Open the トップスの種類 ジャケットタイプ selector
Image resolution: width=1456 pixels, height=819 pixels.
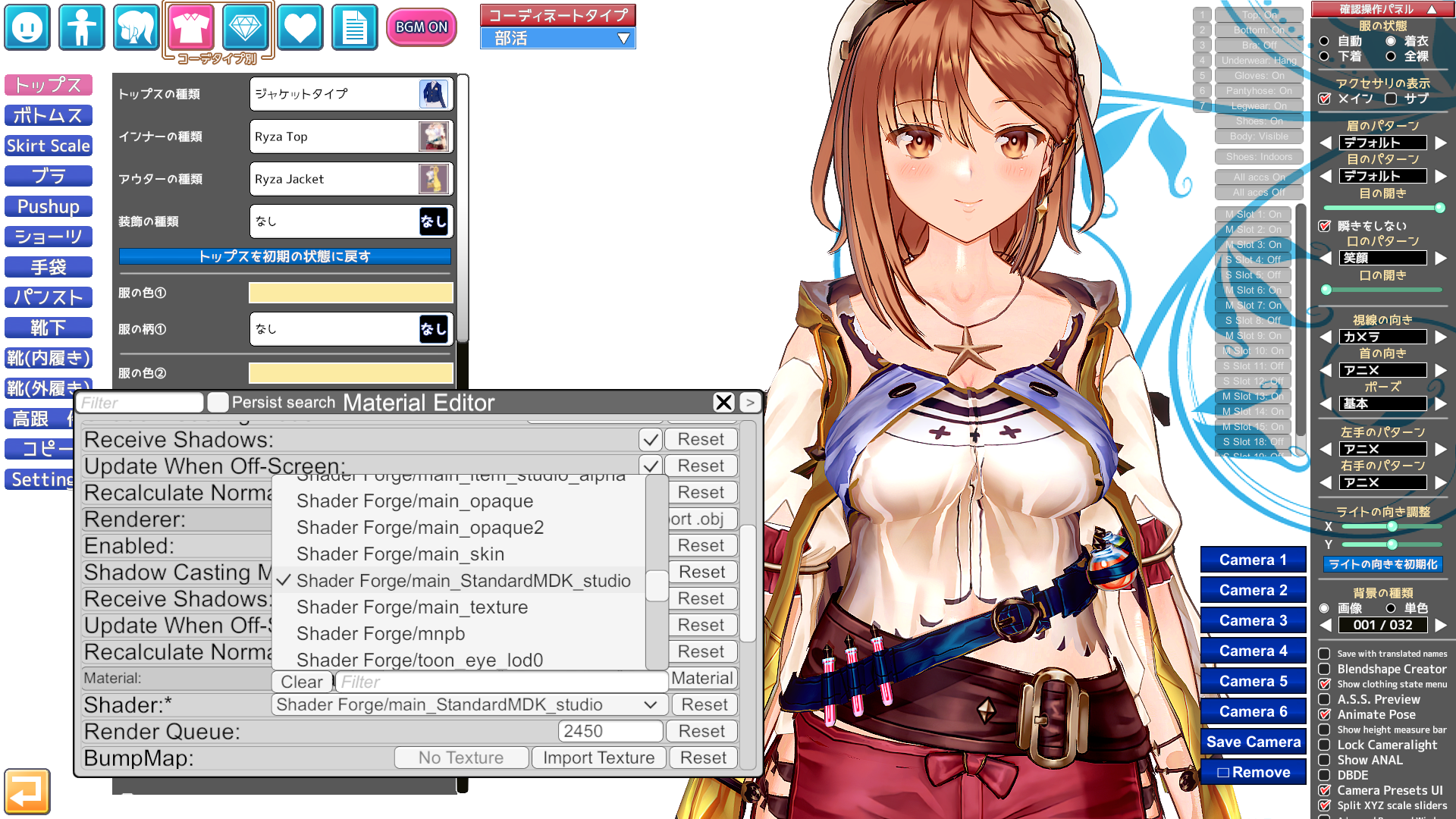(x=352, y=94)
